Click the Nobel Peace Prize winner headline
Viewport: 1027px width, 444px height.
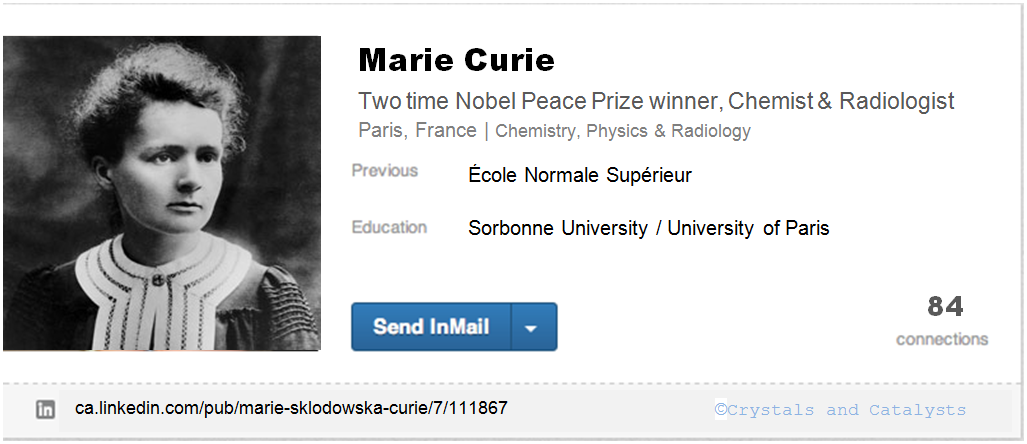point(538,101)
